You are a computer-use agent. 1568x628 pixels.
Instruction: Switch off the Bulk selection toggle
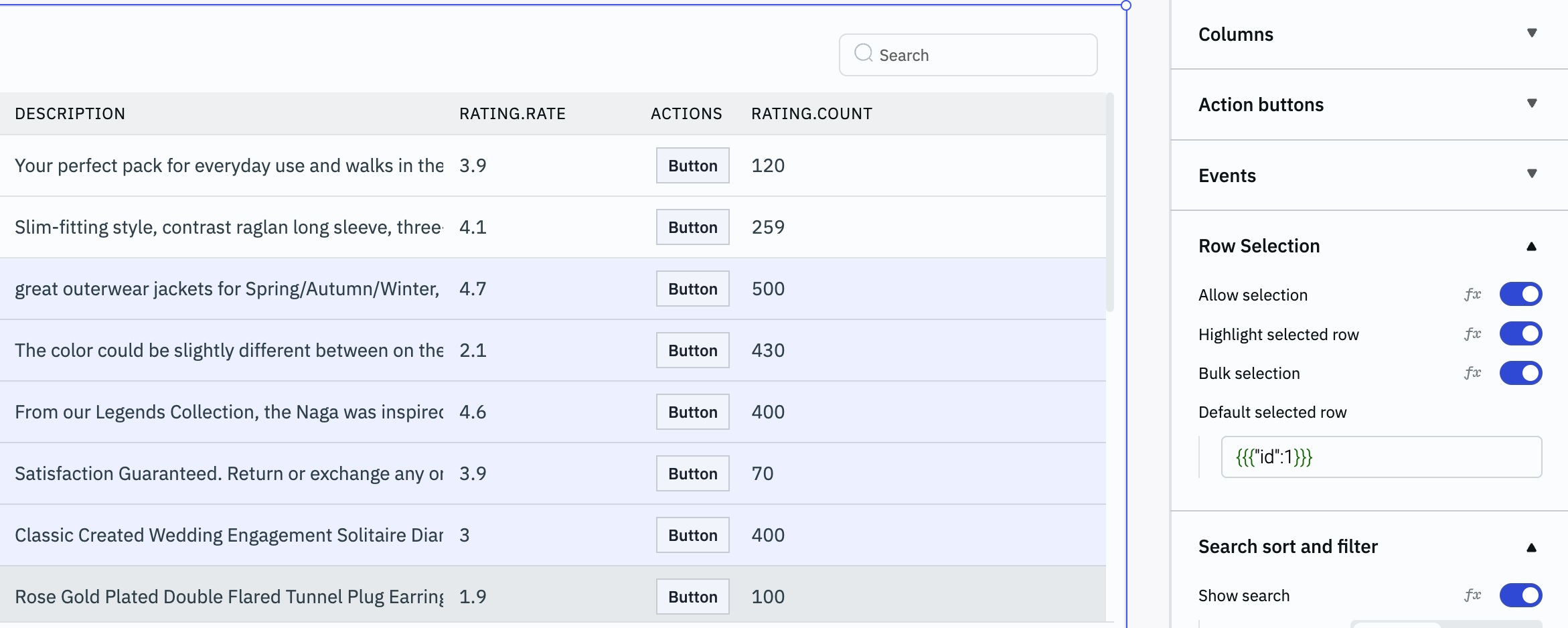pyautogui.click(x=1520, y=373)
